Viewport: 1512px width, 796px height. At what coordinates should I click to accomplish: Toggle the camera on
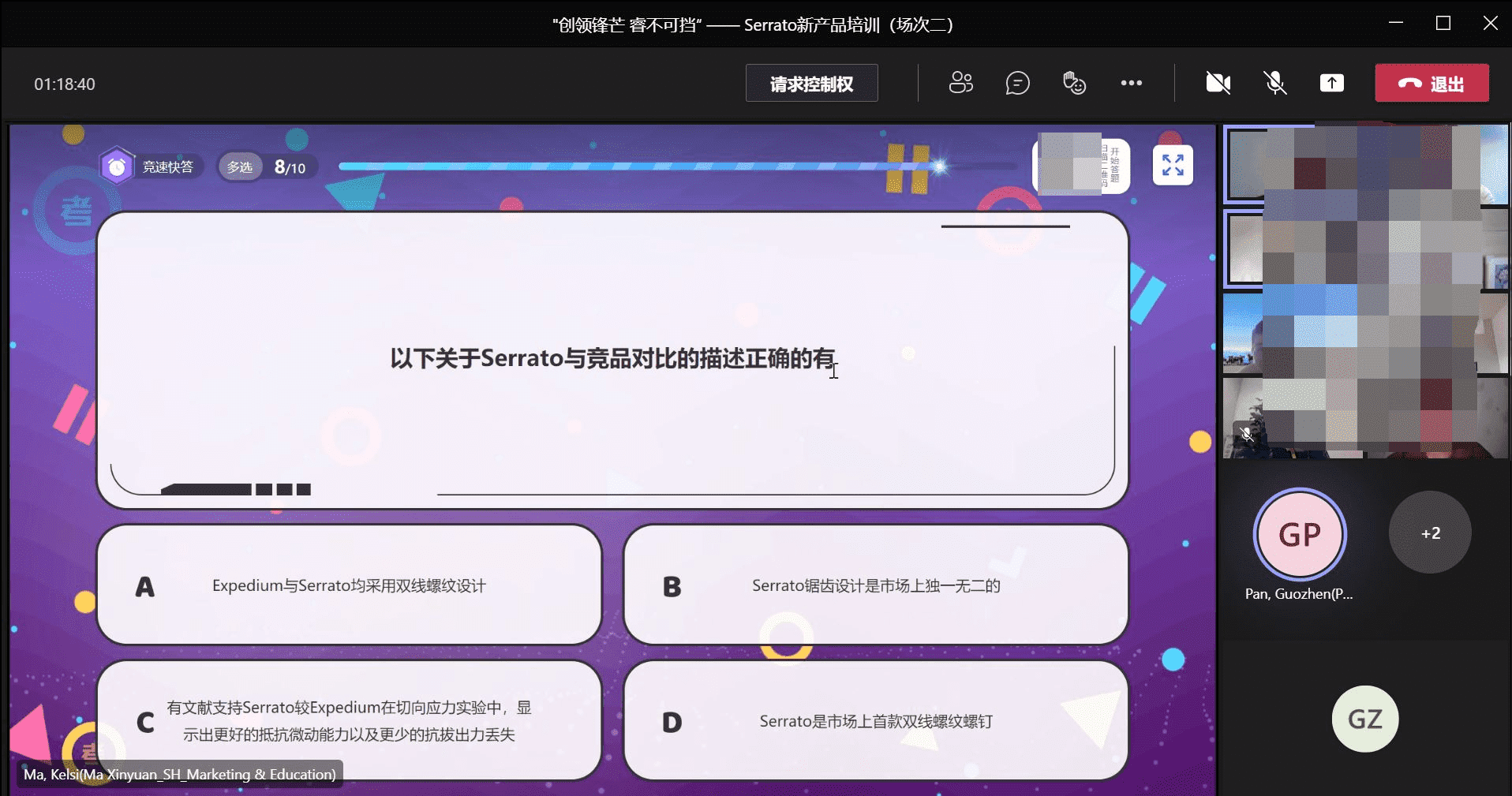pyautogui.click(x=1218, y=83)
